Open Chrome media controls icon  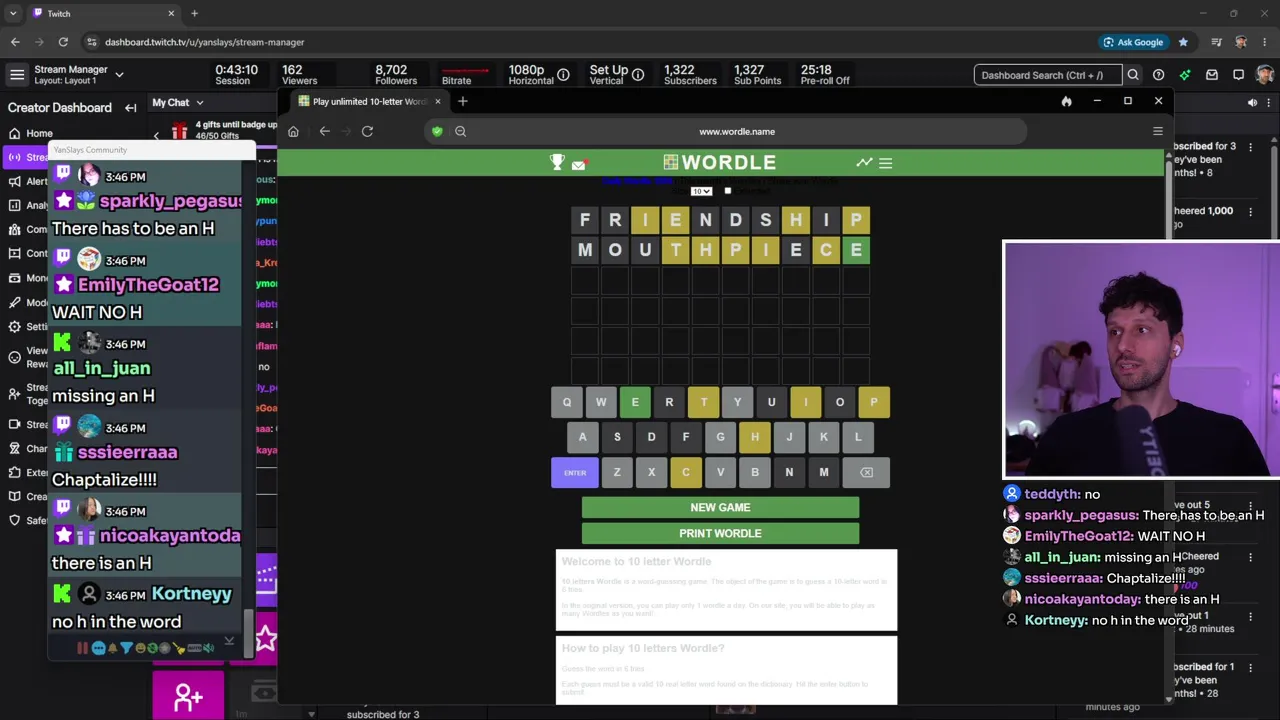pos(1216,42)
